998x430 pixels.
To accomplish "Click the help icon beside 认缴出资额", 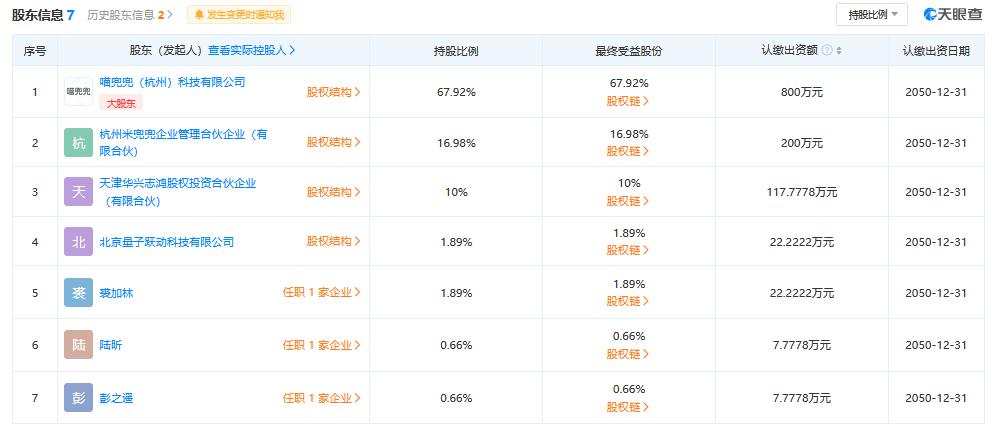I will click(827, 50).
